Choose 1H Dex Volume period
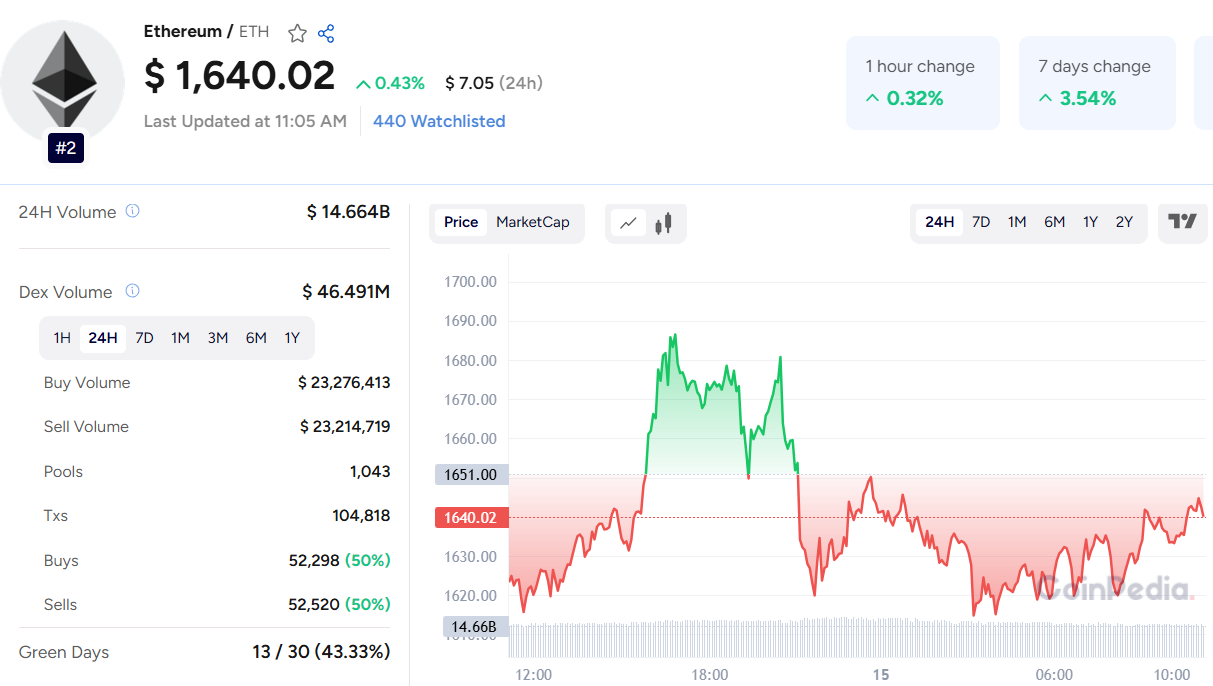 point(62,338)
